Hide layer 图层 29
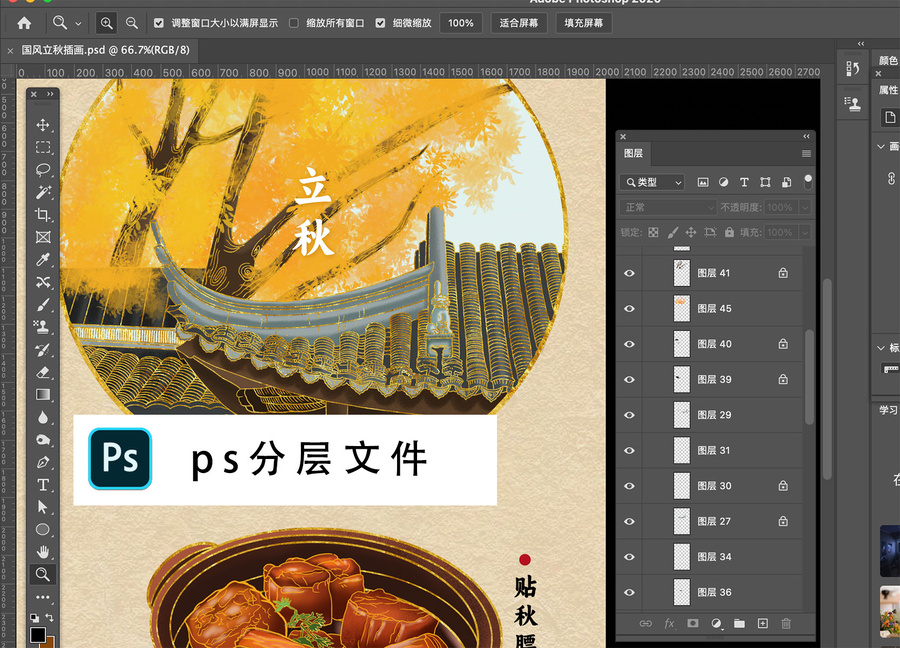This screenshot has width=900, height=648. [630, 415]
